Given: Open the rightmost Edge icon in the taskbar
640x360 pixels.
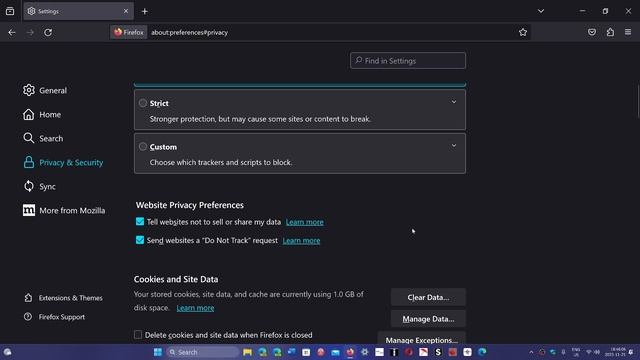Looking at the screenshot, I should [482, 352].
